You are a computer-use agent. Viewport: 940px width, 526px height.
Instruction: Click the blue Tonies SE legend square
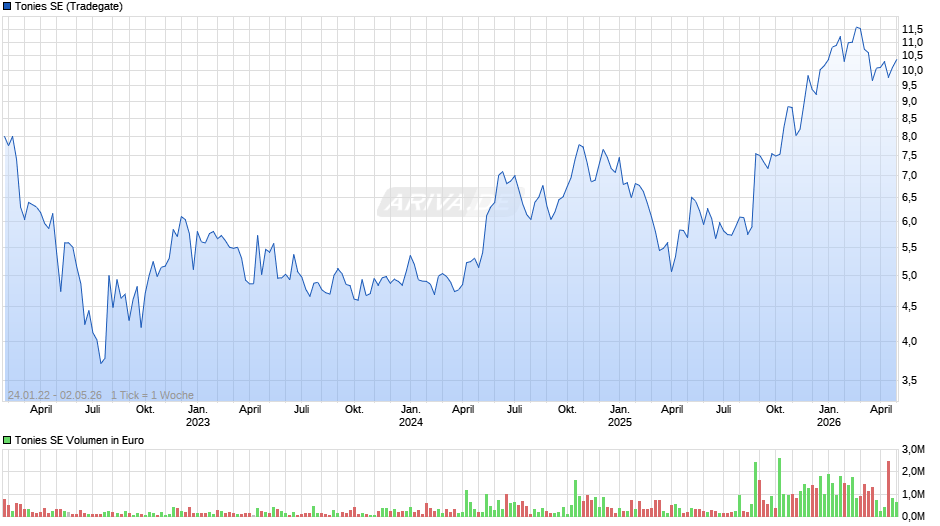[x=7, y=7]
